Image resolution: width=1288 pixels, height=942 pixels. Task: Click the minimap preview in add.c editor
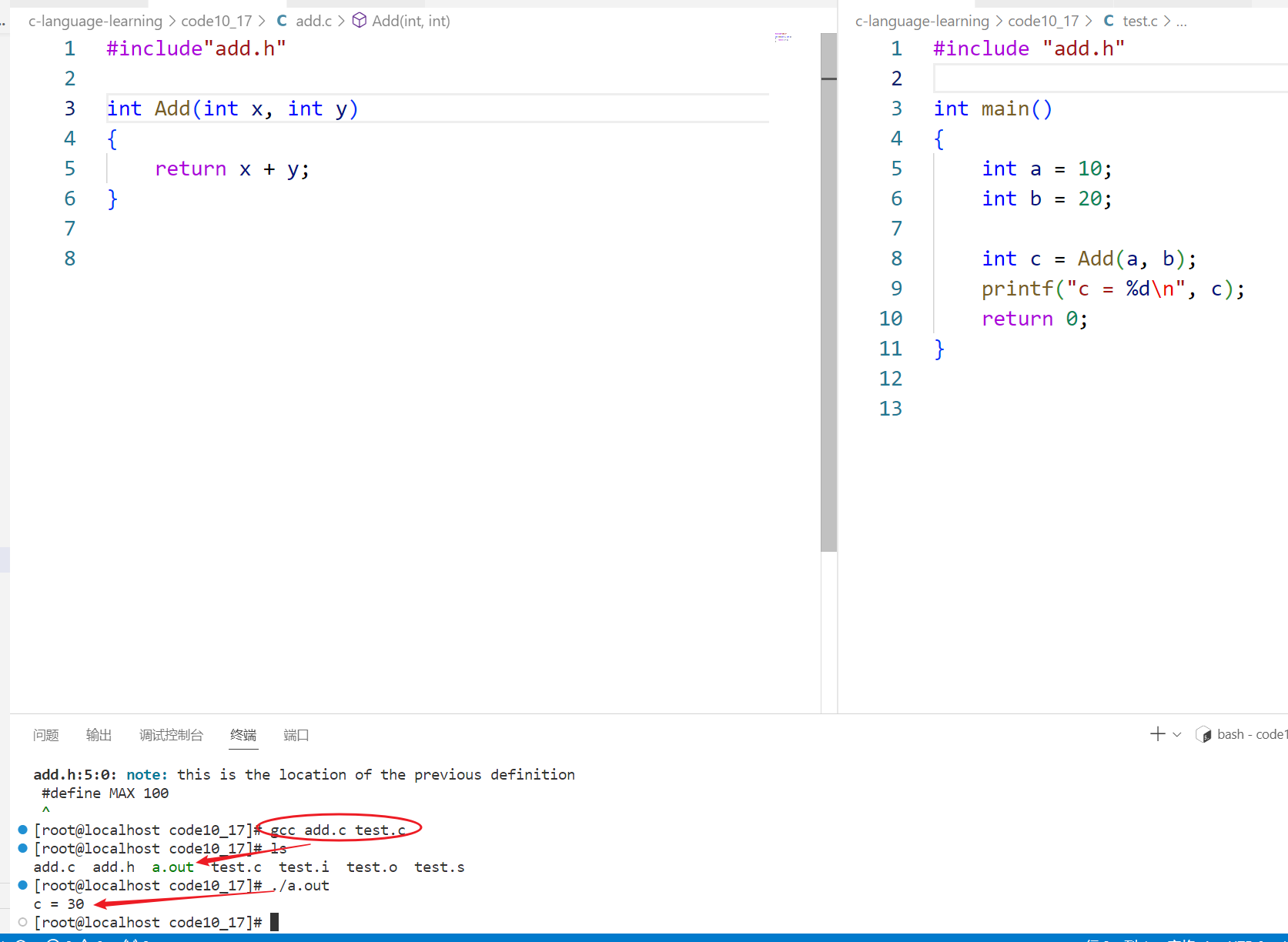(783, 37)
